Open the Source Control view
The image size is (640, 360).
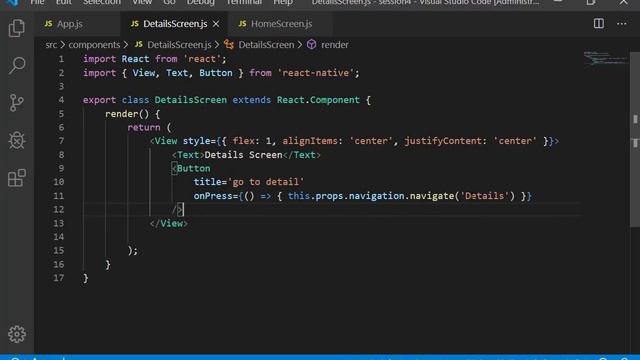(17, 102)
